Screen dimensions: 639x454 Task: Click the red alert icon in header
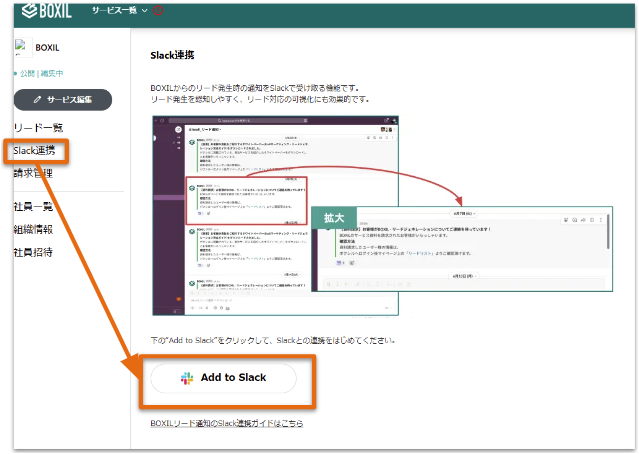pos(156,10)
